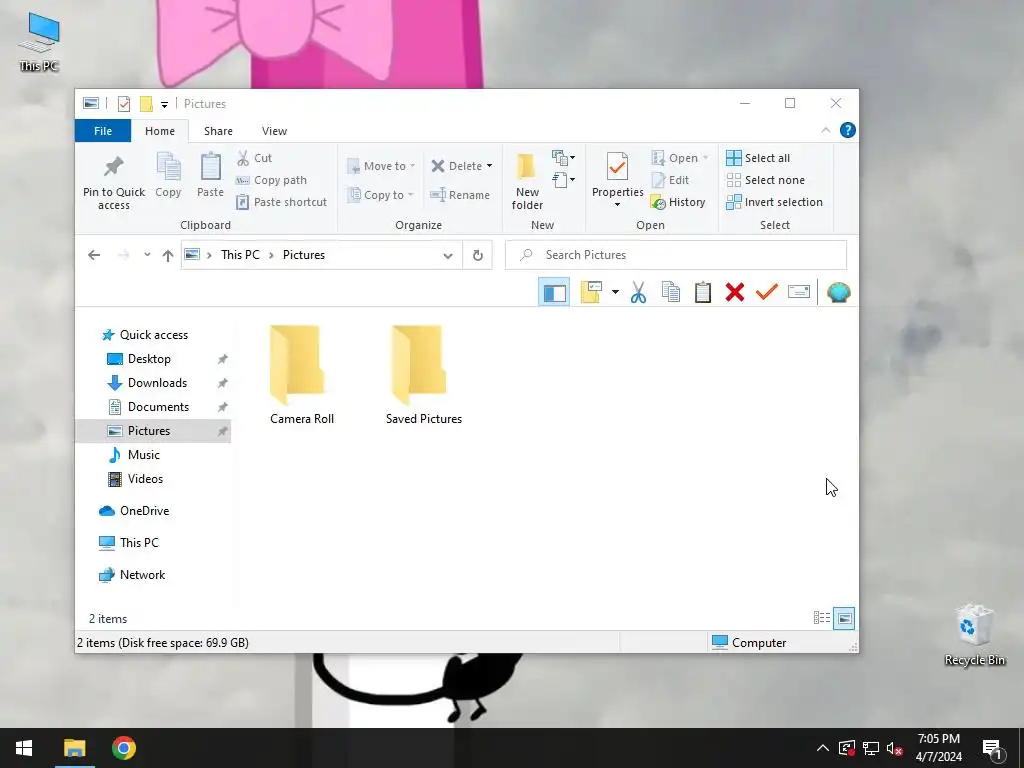Go up one folder level
This screenshot has width=1024, height=768.
coord(168,255)
